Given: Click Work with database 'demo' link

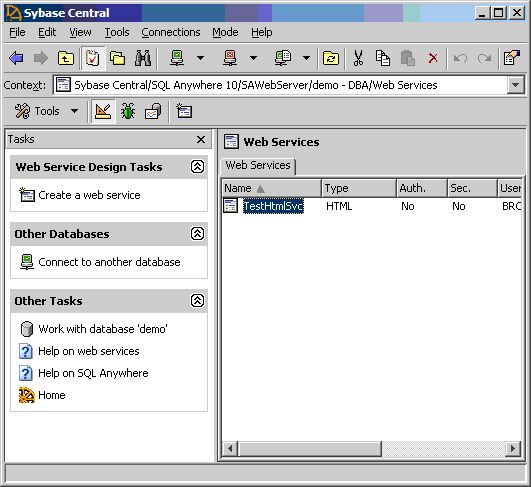Looking at the screenshot, I should 103,329.
